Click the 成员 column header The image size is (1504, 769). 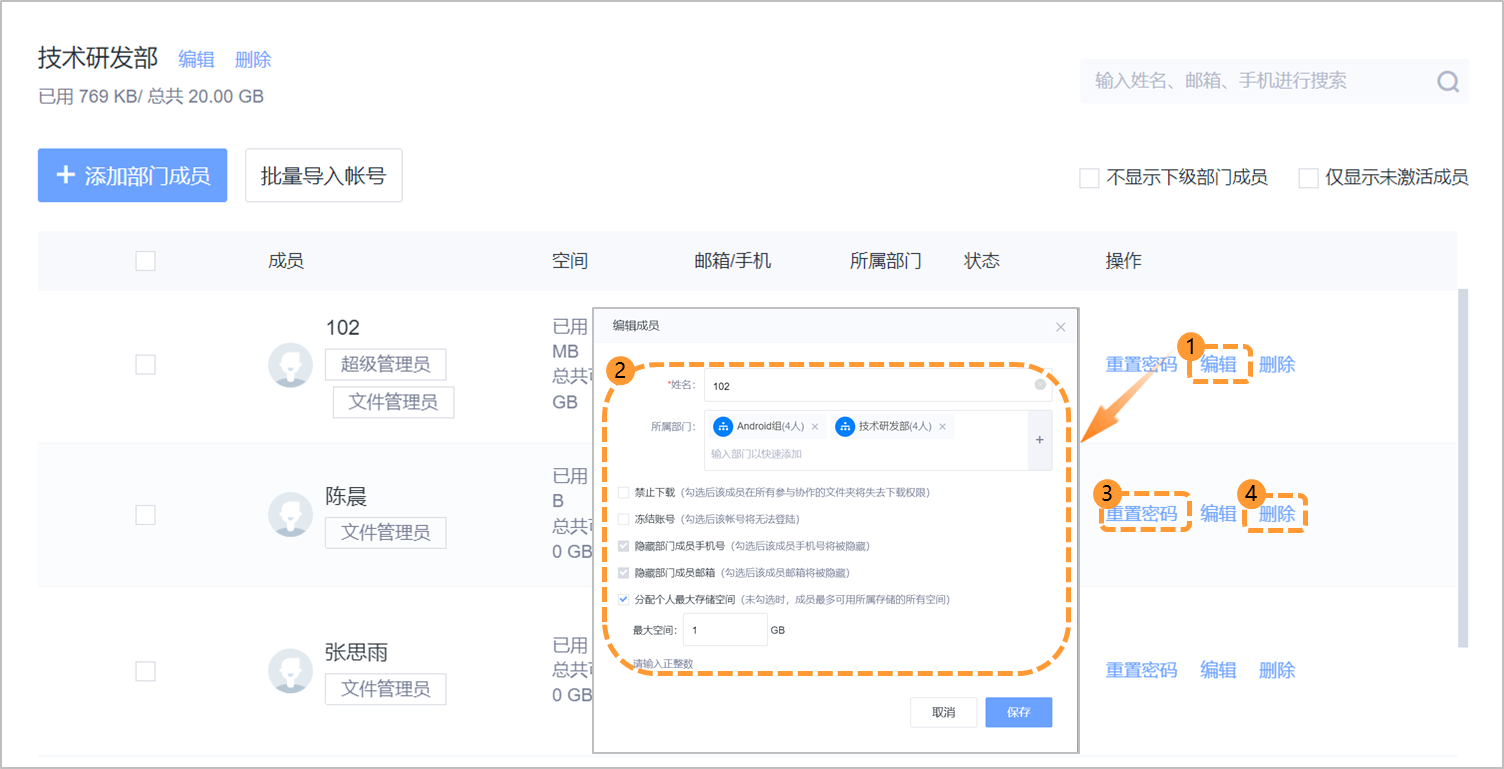tap(286, 261)
